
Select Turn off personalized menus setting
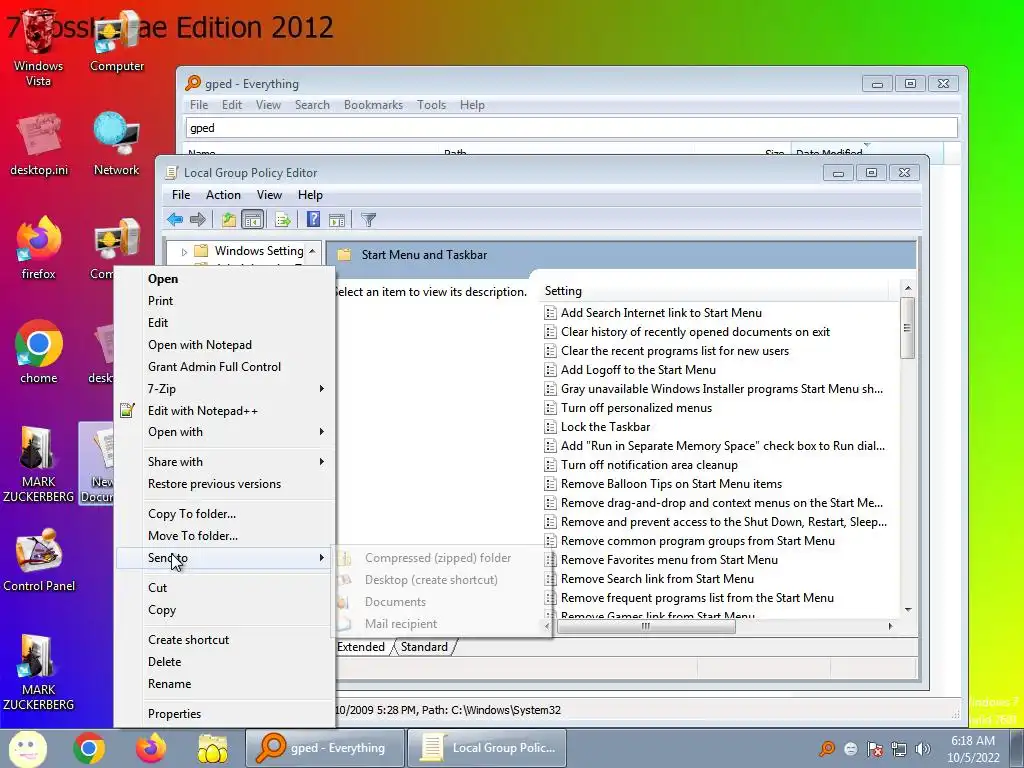pyautogui.click(x=636, y=408)
